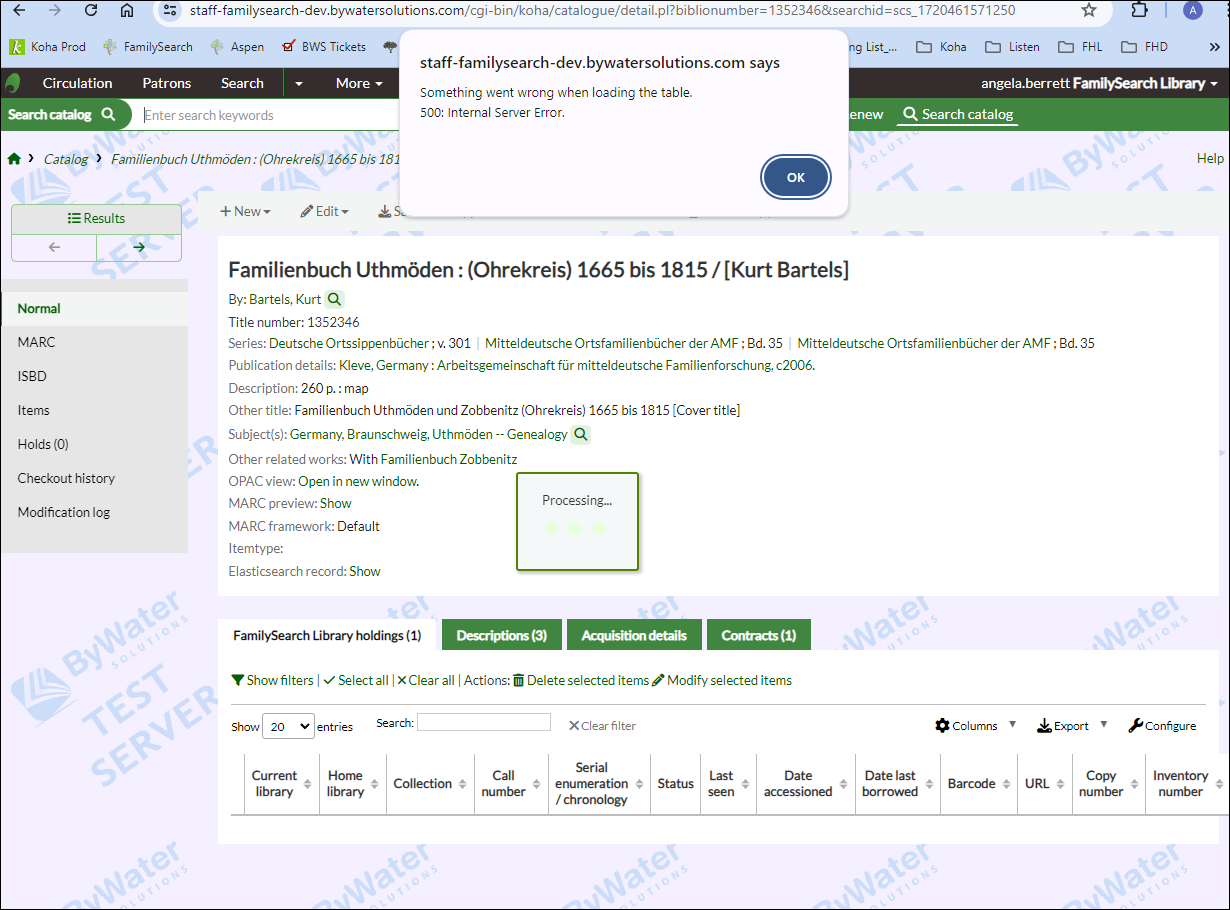Image resolution: width=1230 pixels, height=910 pixels.
Task: Change the entries-per-page dropdown showing 20
Action: coord(288,727)
